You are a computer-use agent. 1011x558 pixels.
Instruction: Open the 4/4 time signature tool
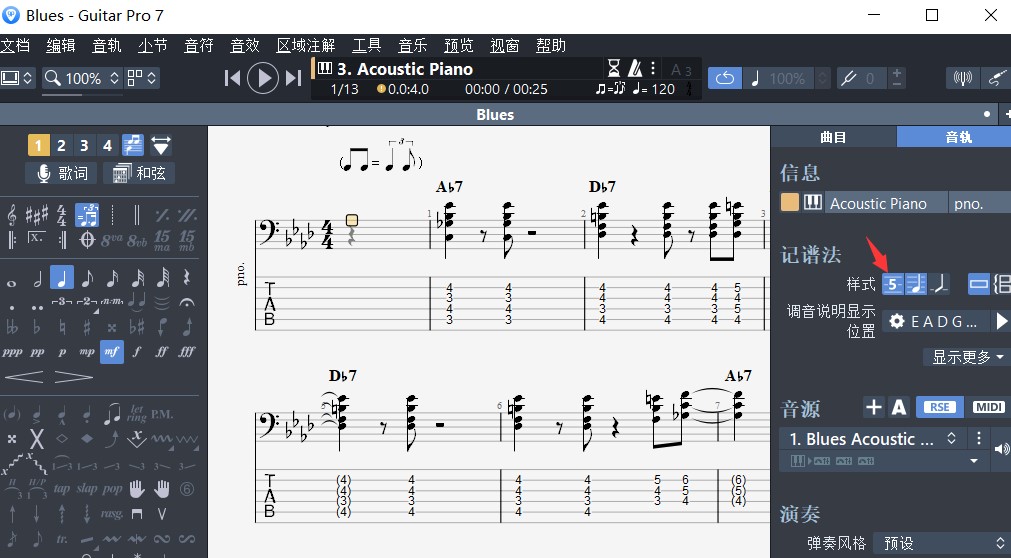coord(61,215)
